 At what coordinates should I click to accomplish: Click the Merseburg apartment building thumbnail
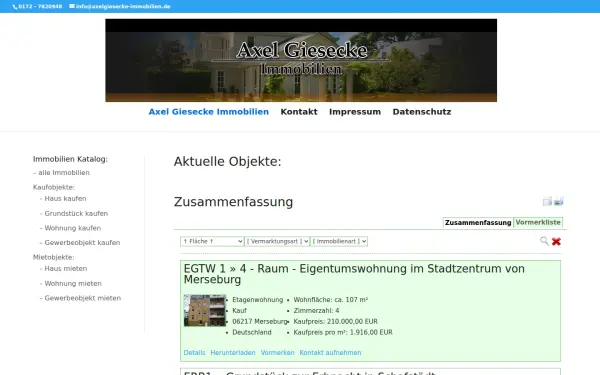click(x=205, y=310)
